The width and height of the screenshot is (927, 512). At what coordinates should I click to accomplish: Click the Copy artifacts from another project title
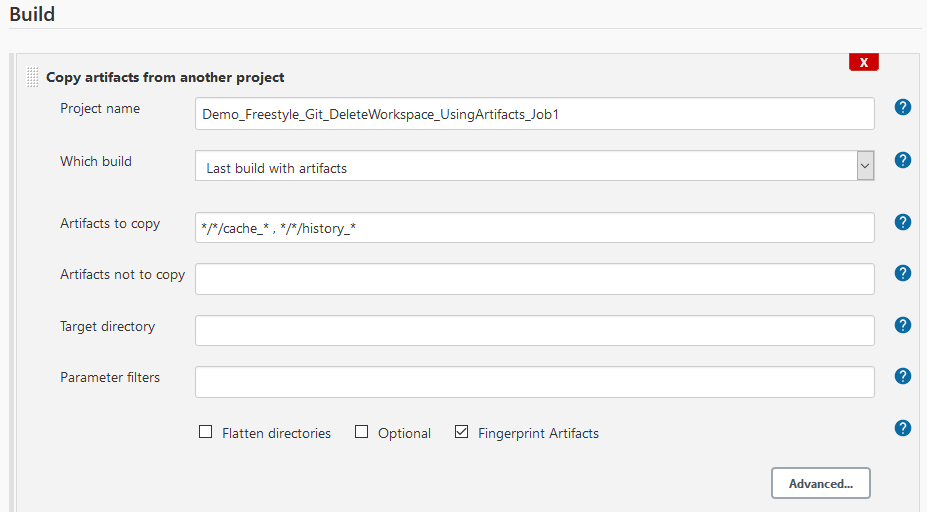tap(165, 77)
